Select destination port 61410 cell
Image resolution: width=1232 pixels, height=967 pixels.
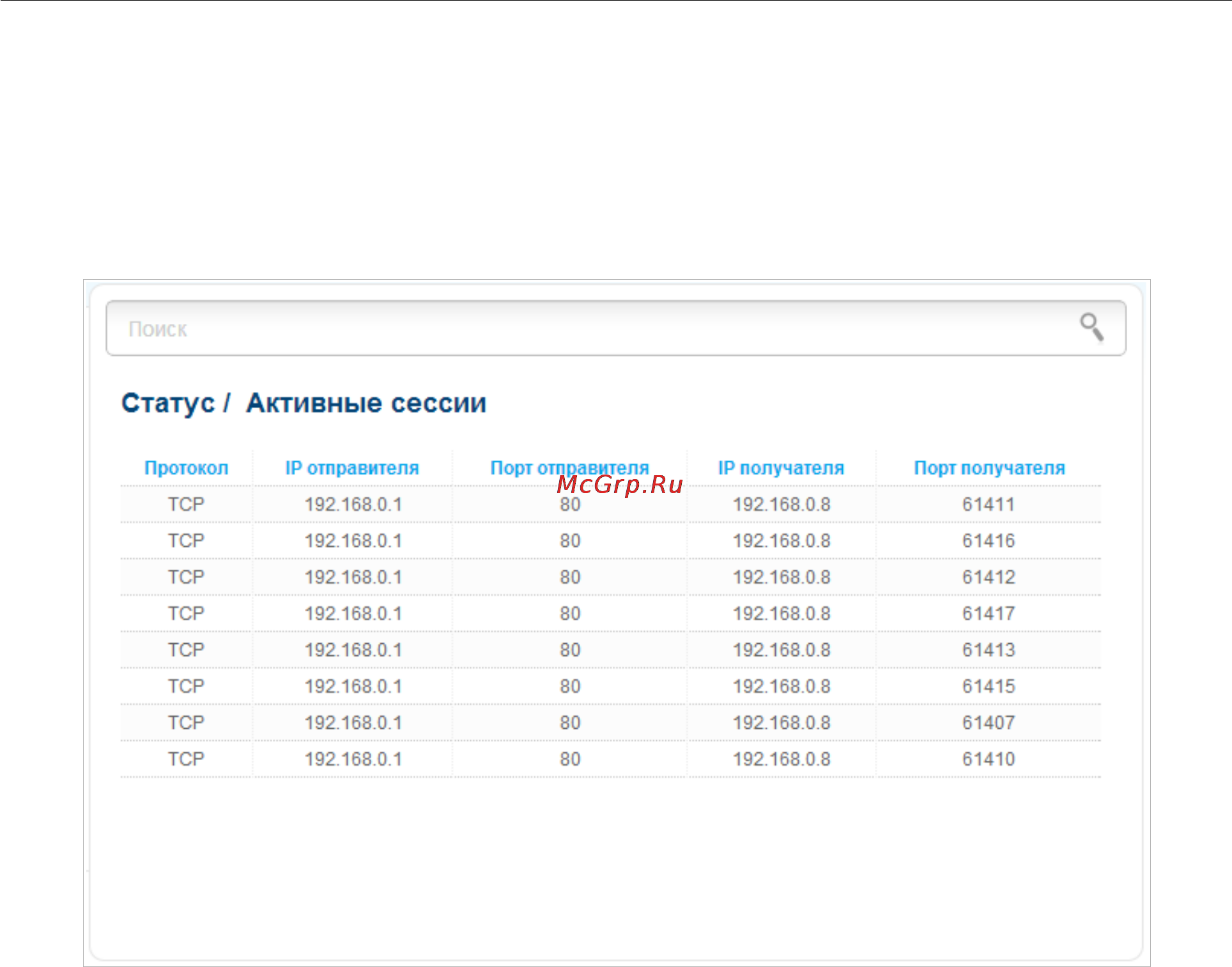[x=989, y=759]
